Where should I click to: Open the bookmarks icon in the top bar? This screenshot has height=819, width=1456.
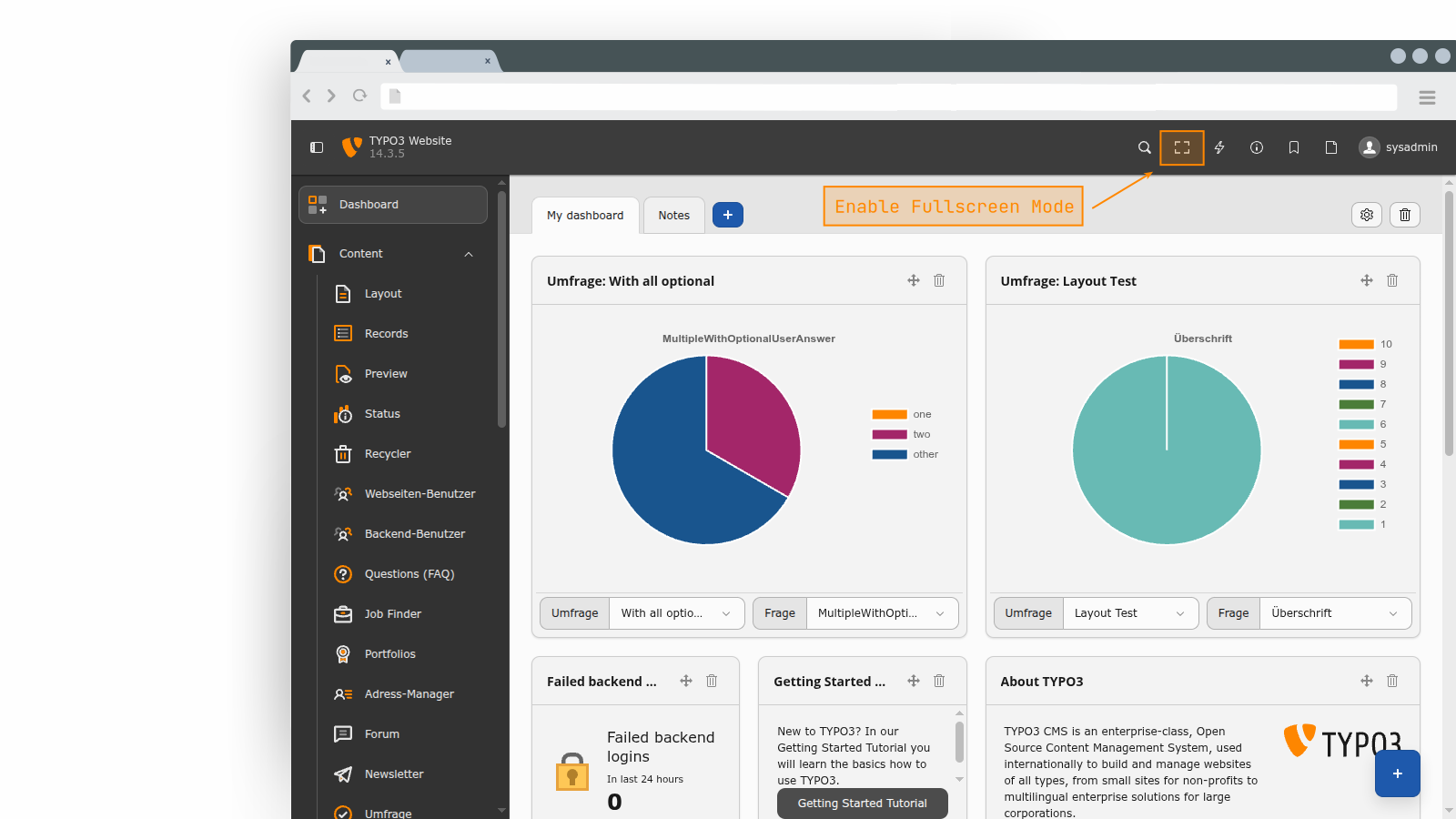[1294, 147]
